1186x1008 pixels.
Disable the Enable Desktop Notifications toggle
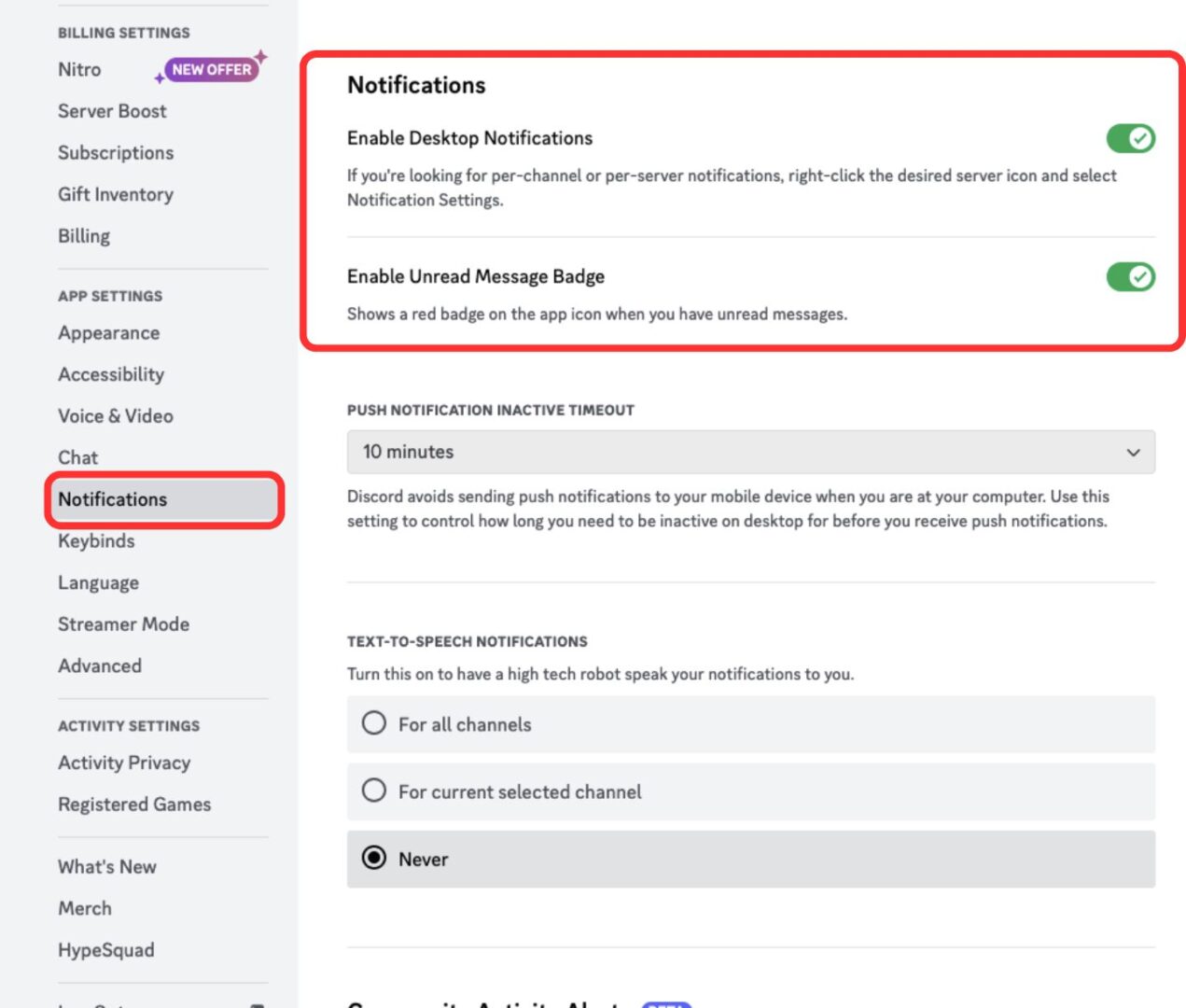coord(1130,138)
